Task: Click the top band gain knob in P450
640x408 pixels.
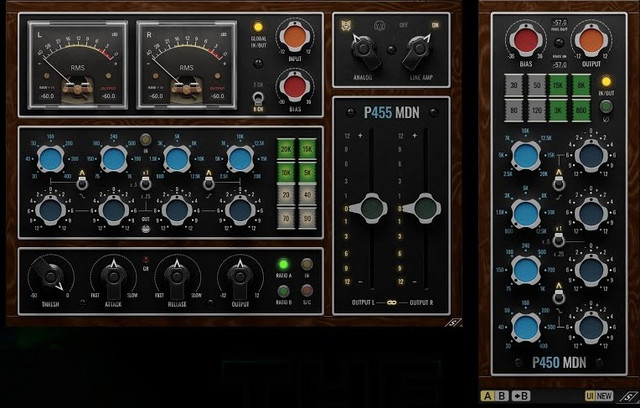Action: coord(591,155)
